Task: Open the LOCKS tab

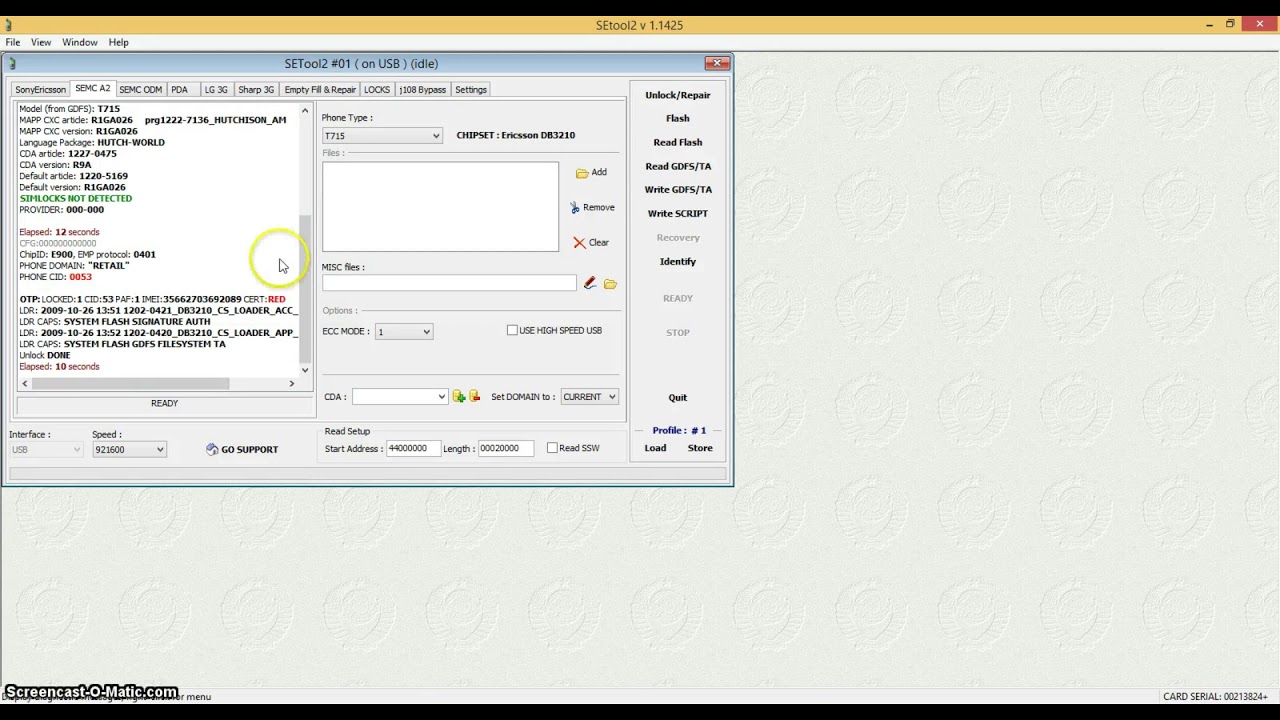Action: [377, 90]
